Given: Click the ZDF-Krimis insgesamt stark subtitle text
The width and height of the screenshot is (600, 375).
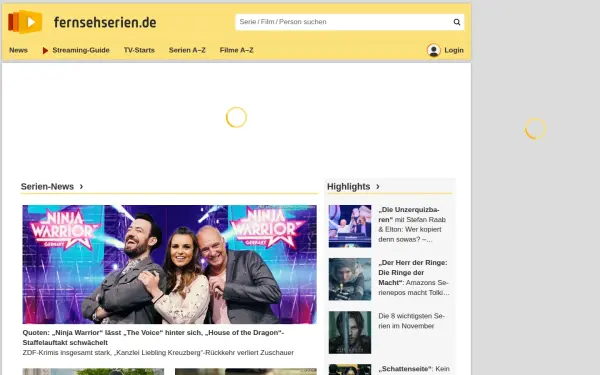Looking at the screenshot, I should click(158, 352).
